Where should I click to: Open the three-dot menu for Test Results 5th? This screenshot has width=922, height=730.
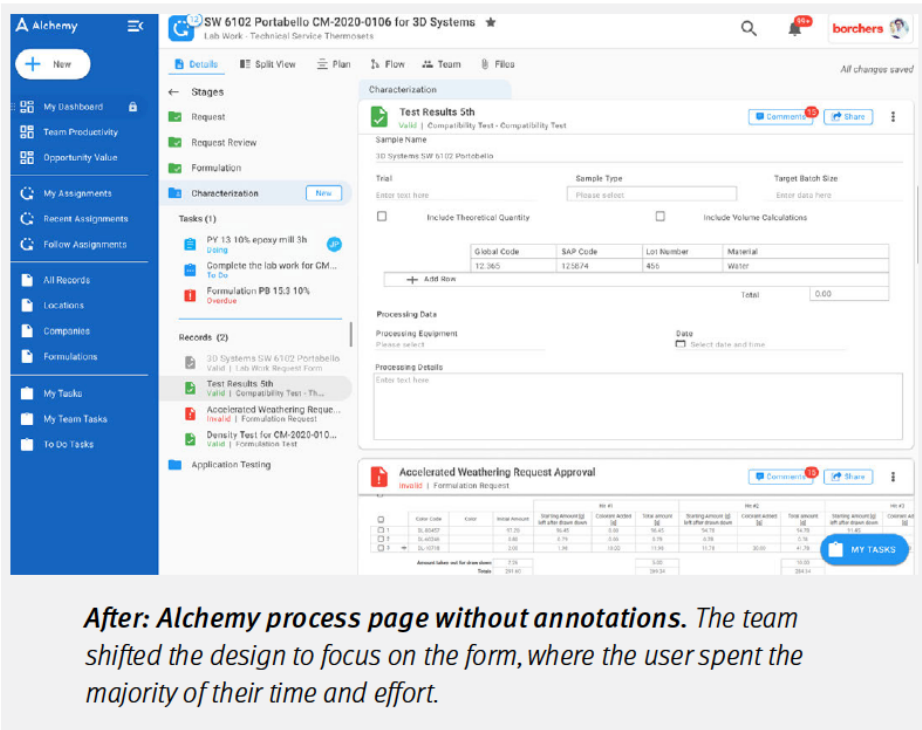[893, 116]
